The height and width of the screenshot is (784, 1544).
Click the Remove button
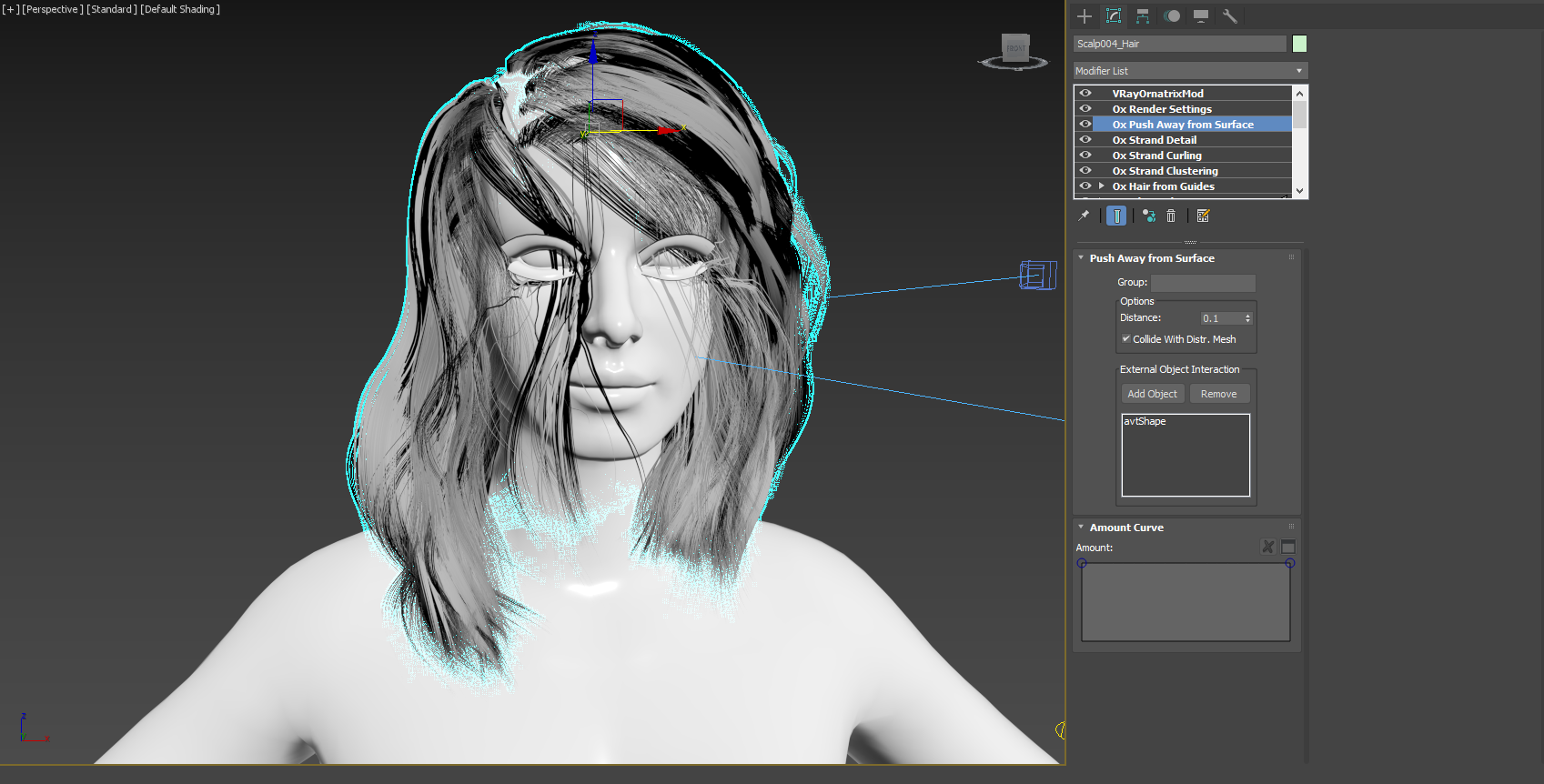pyautogui.click(x=1218, y=394)
